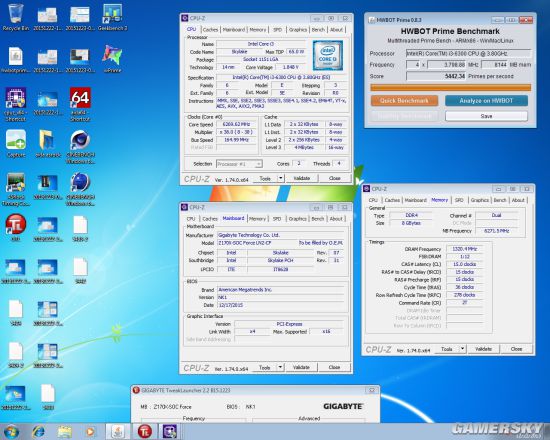Screen dimensions: 550x440
Task: Click the Processor field in HWBOT Prime
Action: pyautogui.click(x=468, y=53)
